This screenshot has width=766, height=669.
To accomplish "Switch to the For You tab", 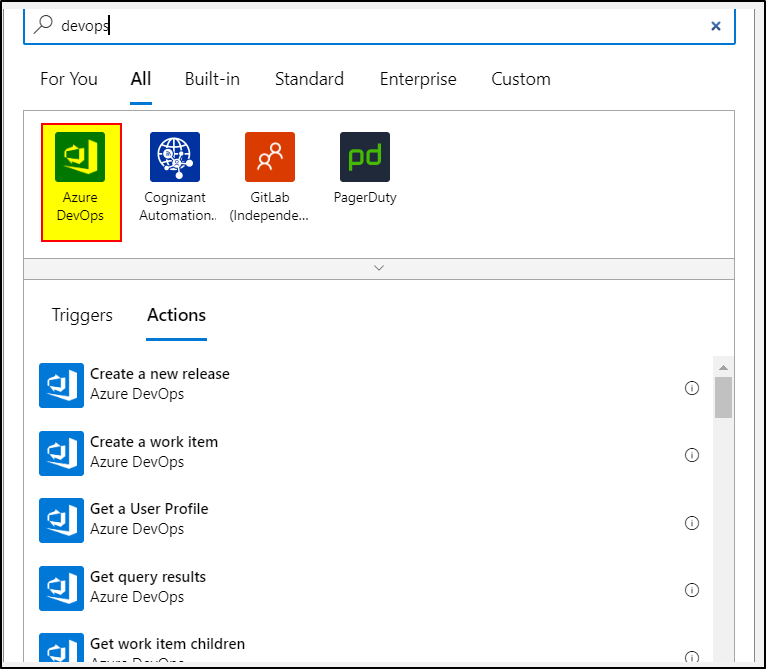I will pos(69,79).
